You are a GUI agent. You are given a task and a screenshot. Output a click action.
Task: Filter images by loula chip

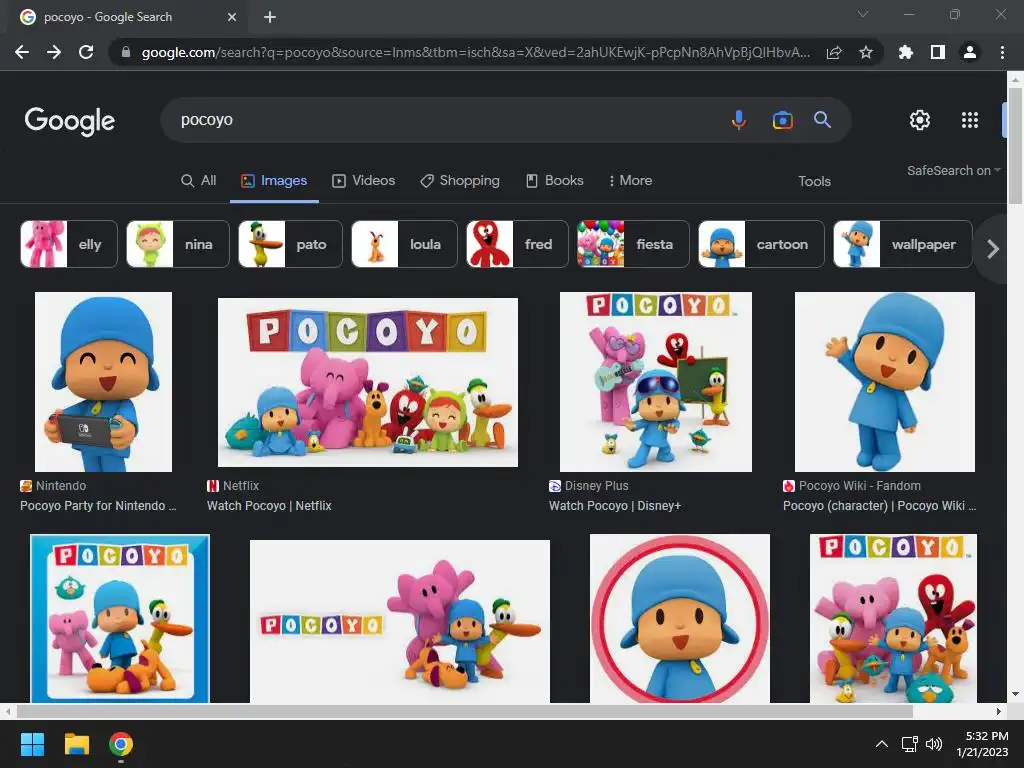coord(404,244)
